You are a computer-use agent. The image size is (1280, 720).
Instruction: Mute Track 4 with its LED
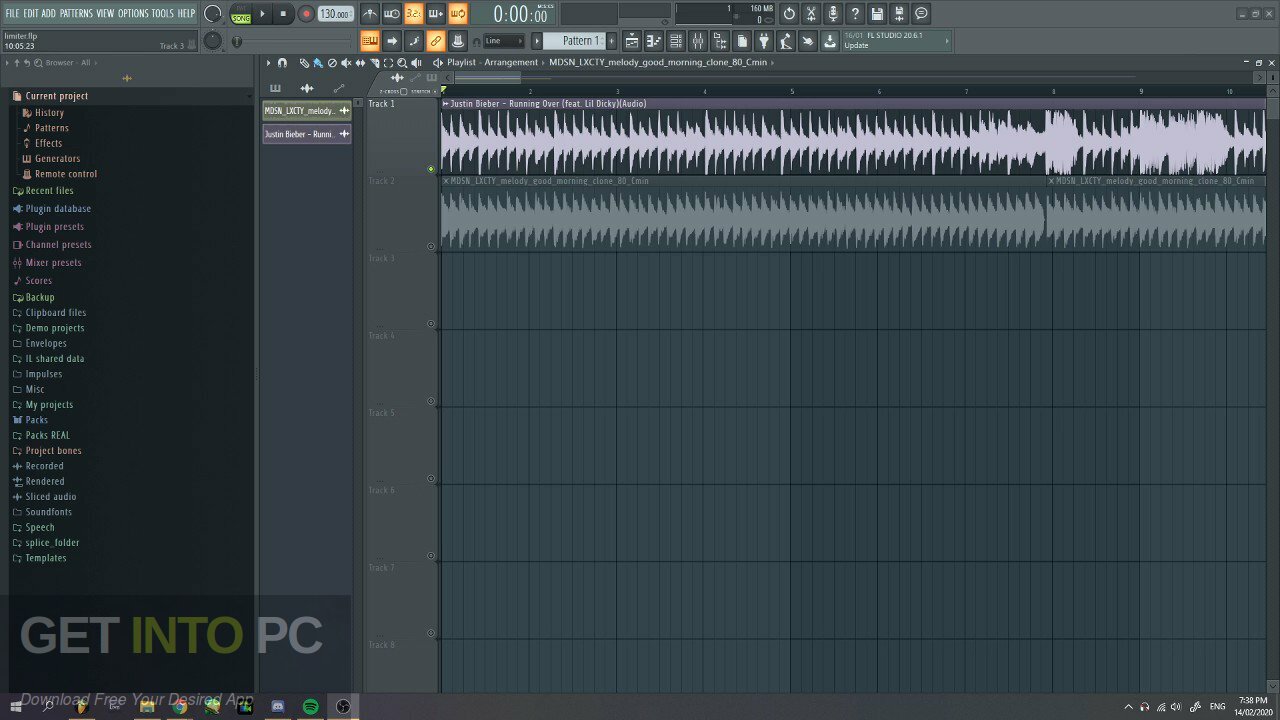coord(431,401)
